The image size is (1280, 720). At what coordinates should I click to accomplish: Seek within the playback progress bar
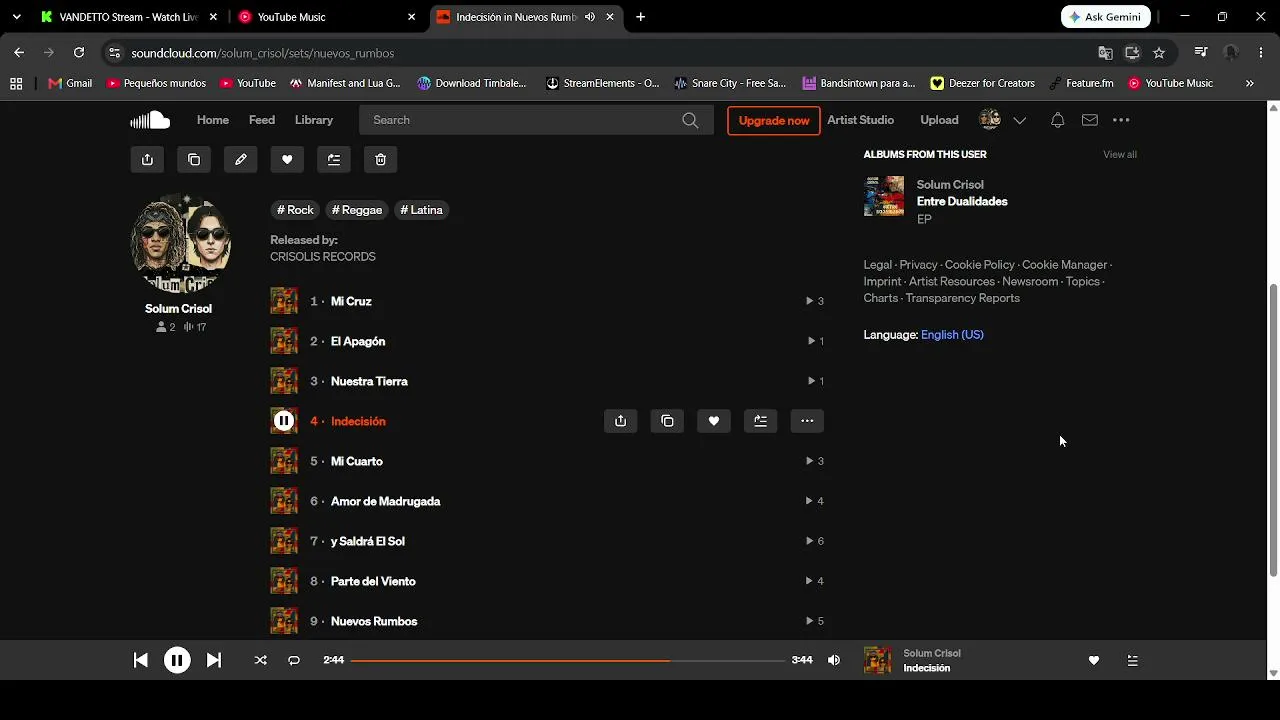click(568, 660)
